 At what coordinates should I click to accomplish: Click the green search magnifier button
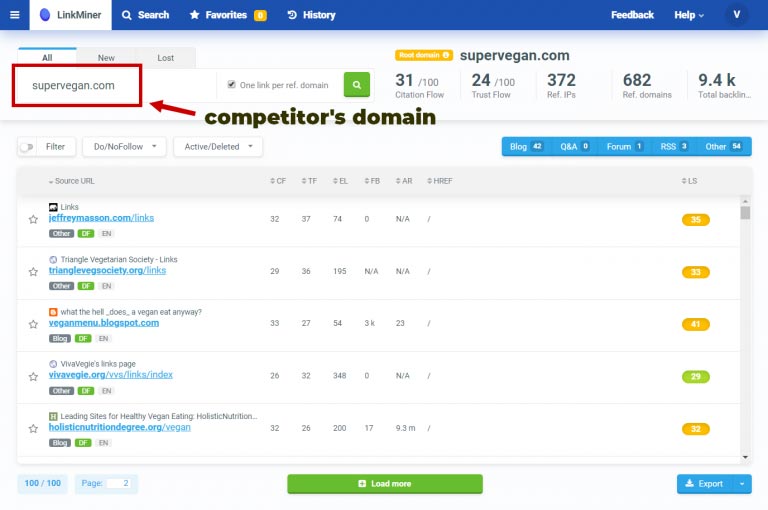click(357, 85)
